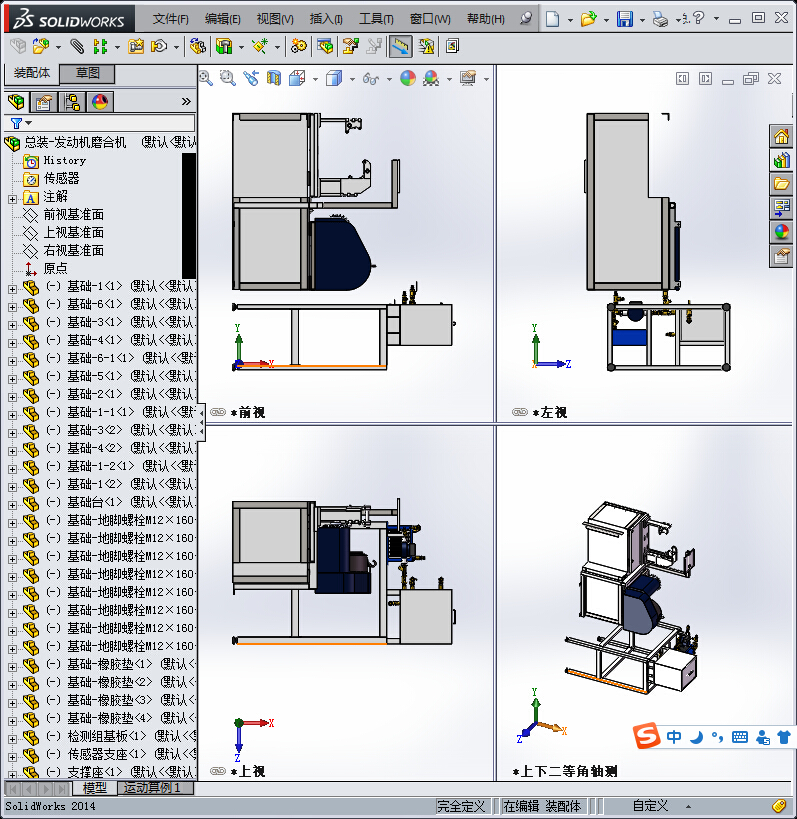Open the 工具(T) menu
This screenshot has height=819, width=797.
pos(376,19)
